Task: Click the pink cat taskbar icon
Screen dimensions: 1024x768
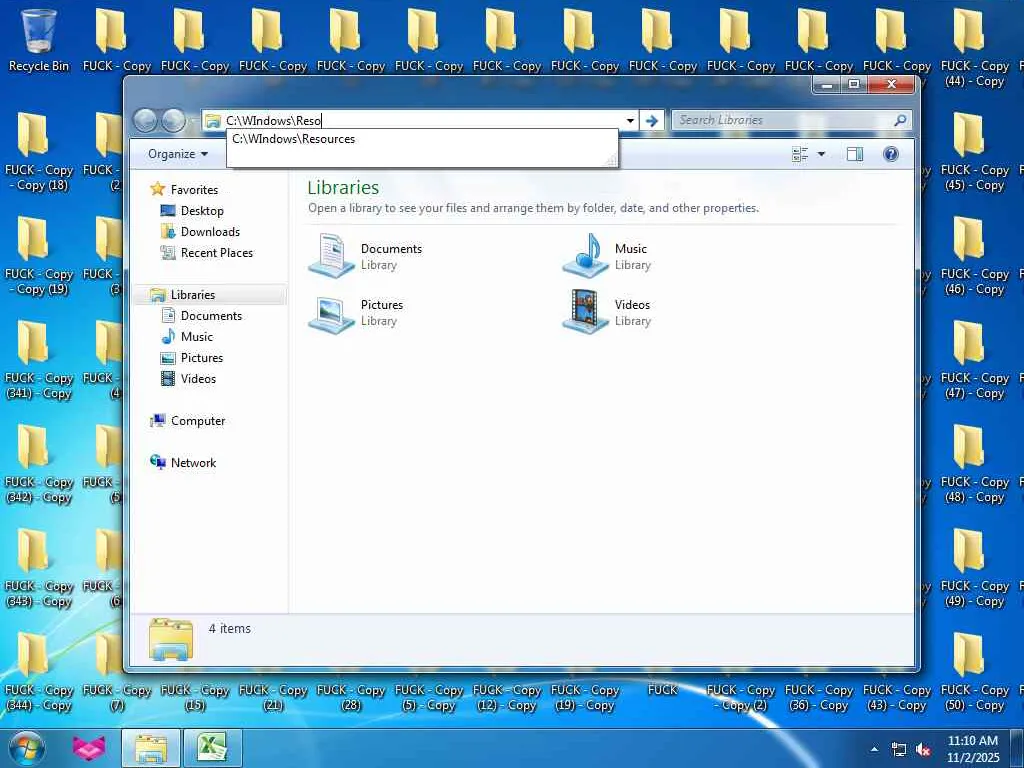Action: [89, 748]
